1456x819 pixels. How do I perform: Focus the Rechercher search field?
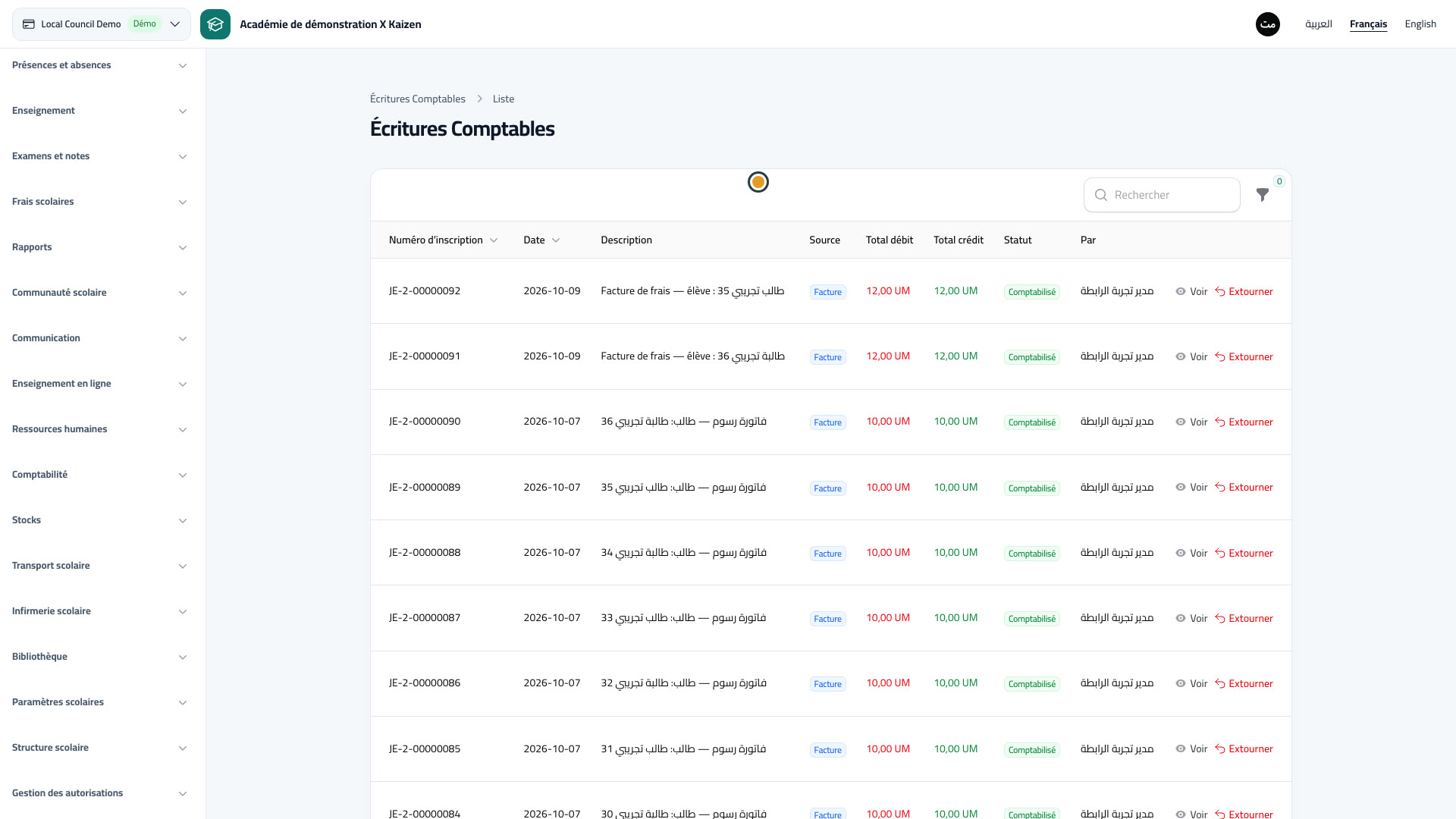[1162, 195]
